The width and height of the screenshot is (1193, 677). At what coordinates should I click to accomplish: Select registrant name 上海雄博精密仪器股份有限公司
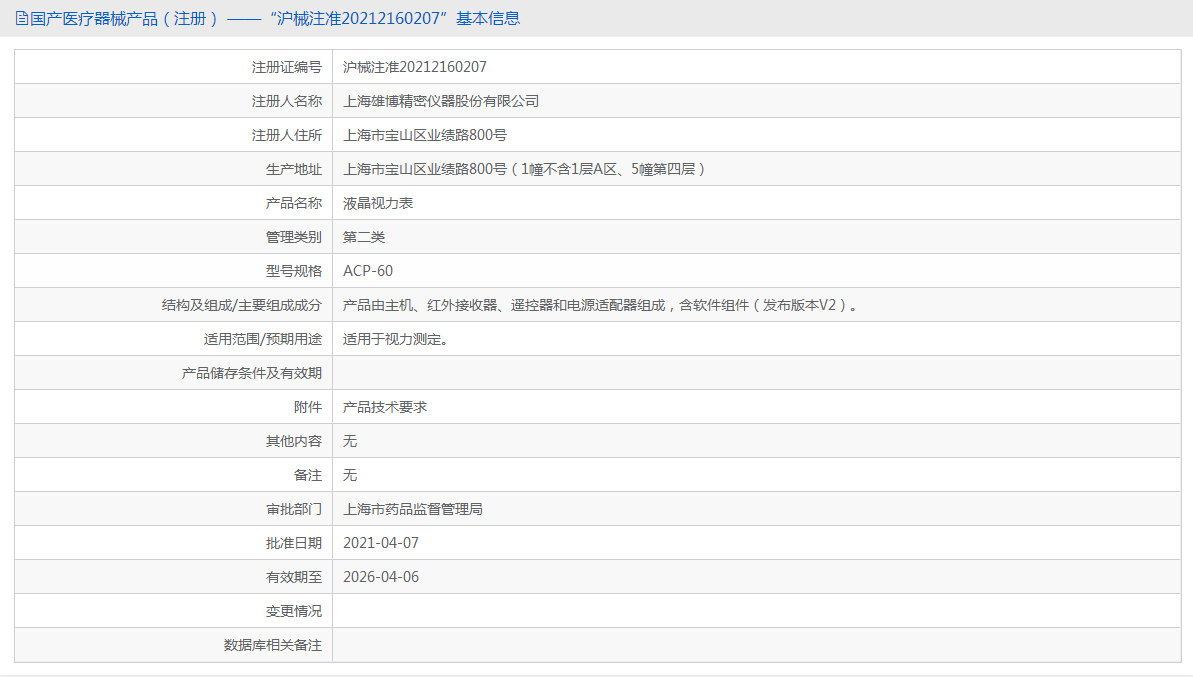[x=441, y=101]
